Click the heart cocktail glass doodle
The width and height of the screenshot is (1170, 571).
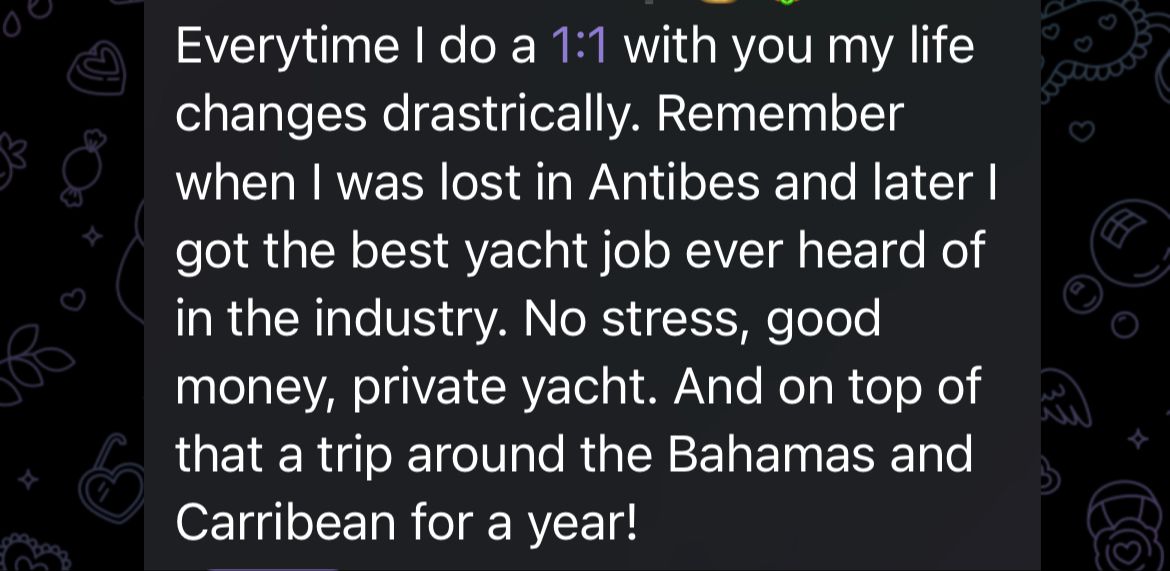click(x=112, y=478)
